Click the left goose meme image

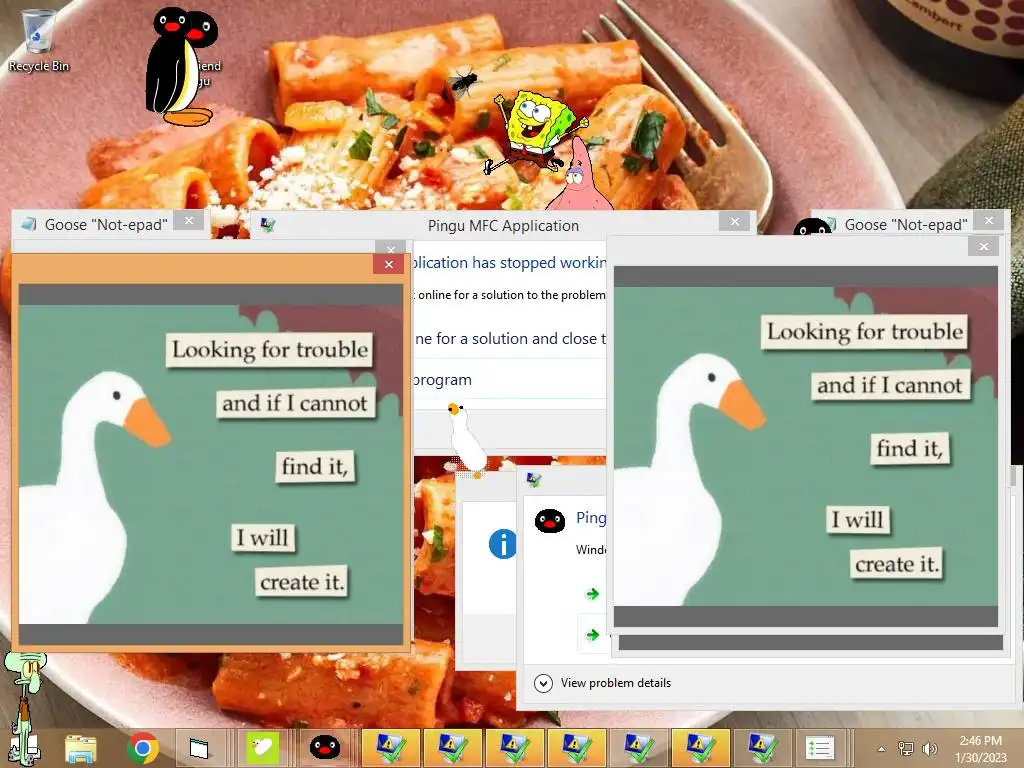210,464
